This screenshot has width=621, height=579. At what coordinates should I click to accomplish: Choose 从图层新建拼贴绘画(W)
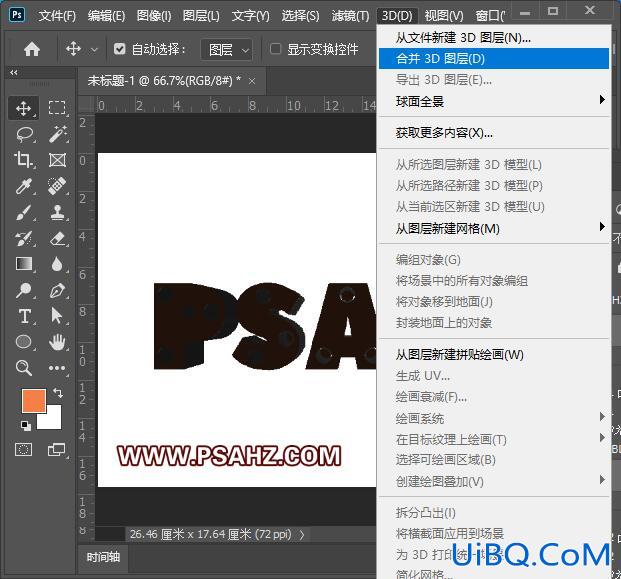[x=494, y=354]
